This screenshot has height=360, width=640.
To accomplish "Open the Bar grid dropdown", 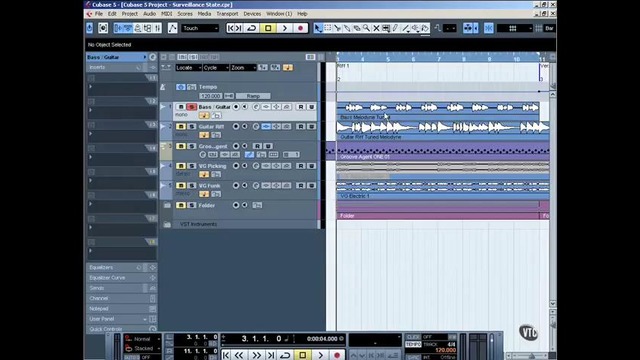I will 549,28.
